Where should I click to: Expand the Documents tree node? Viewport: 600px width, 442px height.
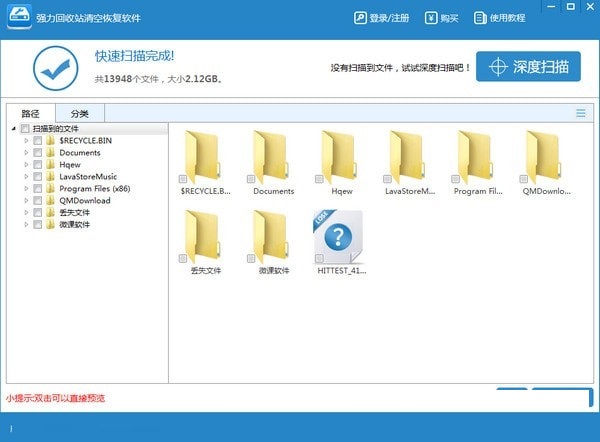26,152
